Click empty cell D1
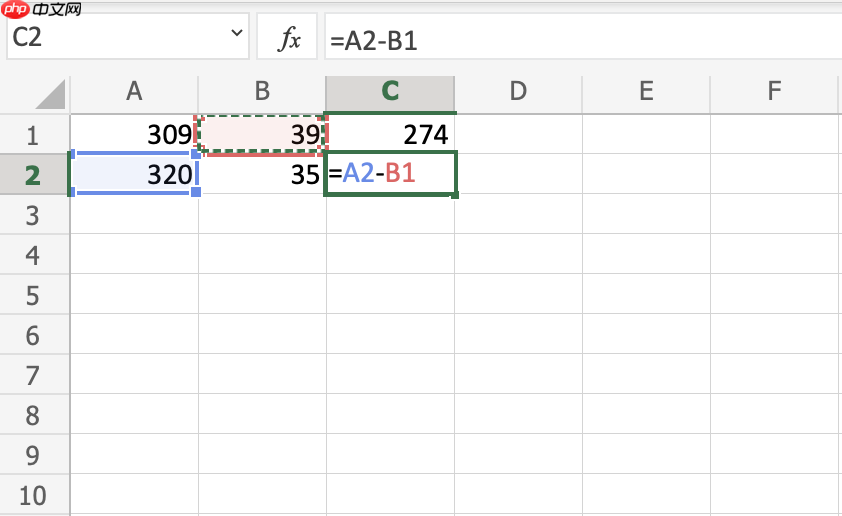 coord(518,134)
